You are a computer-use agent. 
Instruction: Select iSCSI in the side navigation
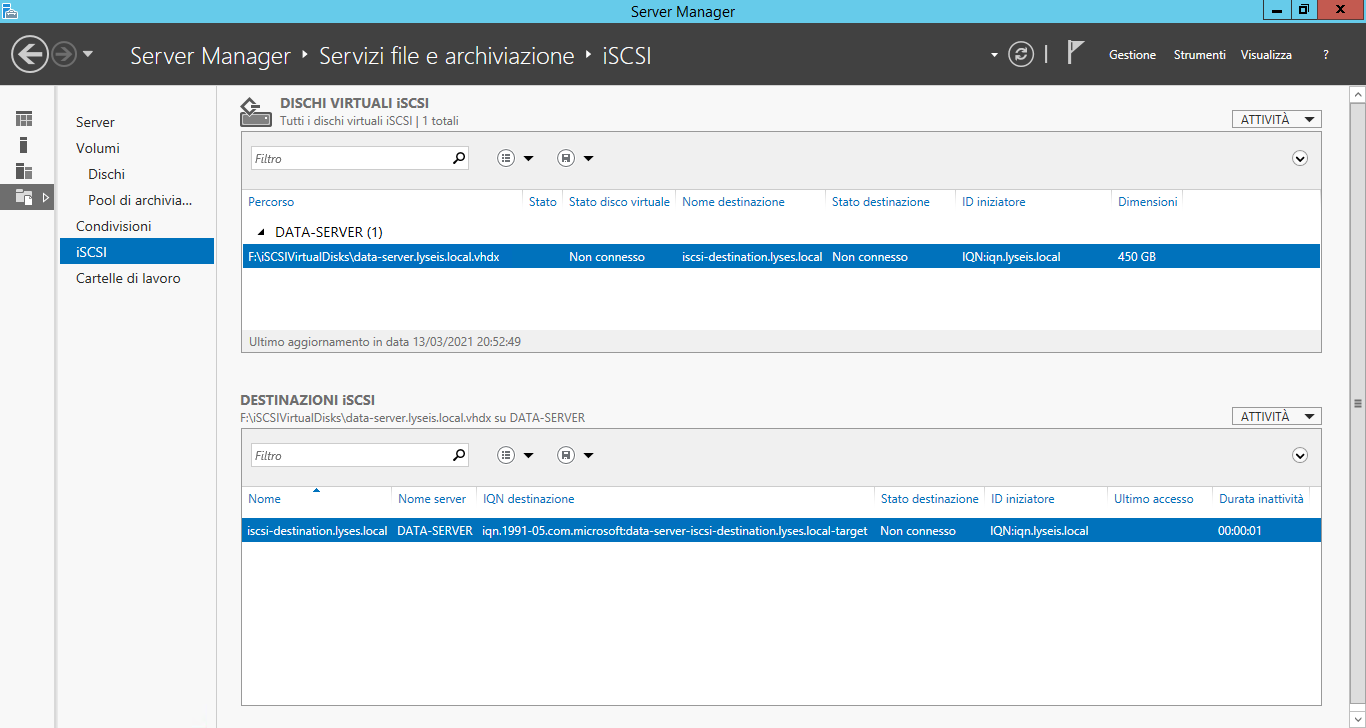[x=136, y=252]
